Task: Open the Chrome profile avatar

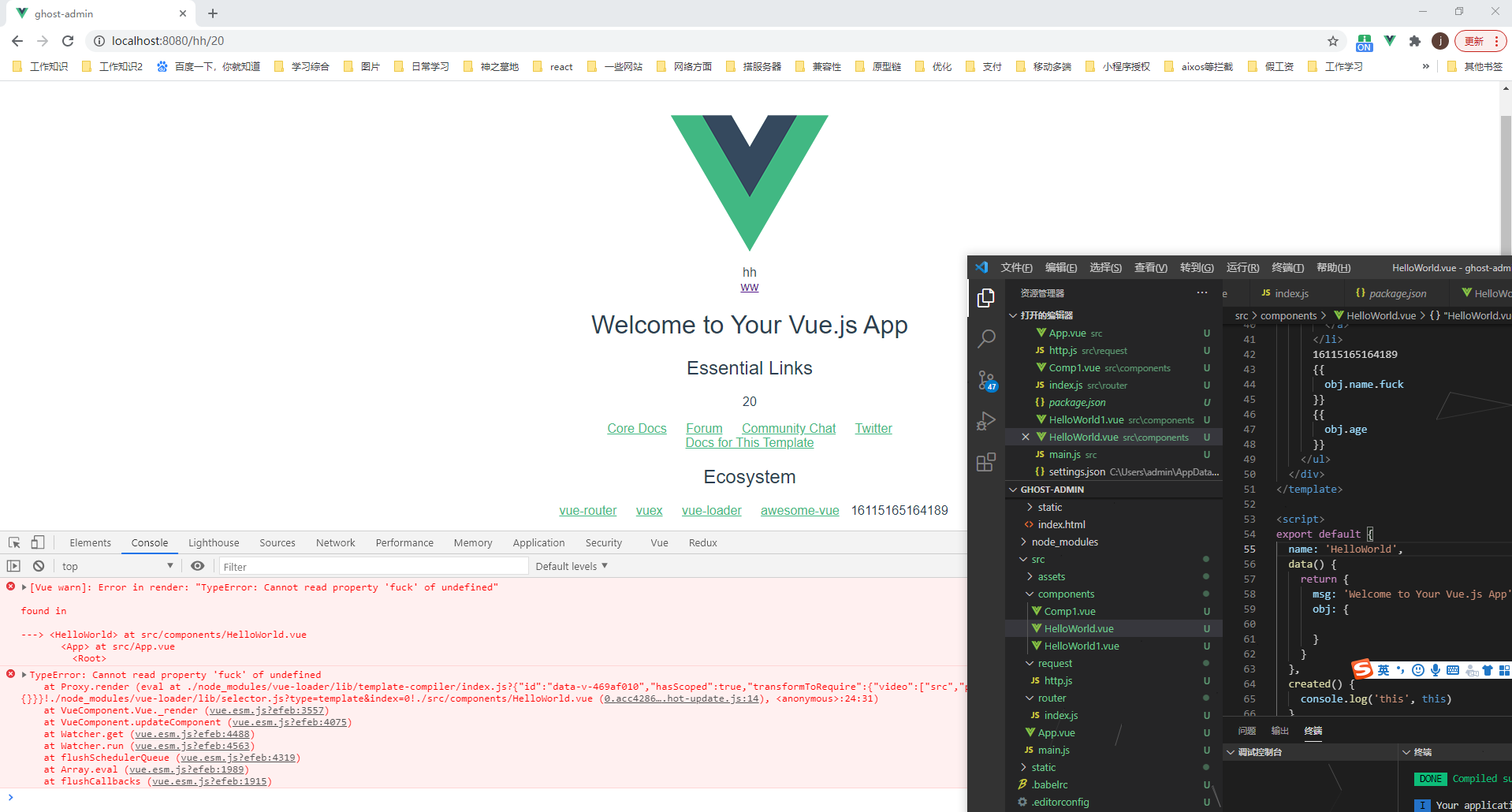Action: (x=1440, y=41)
